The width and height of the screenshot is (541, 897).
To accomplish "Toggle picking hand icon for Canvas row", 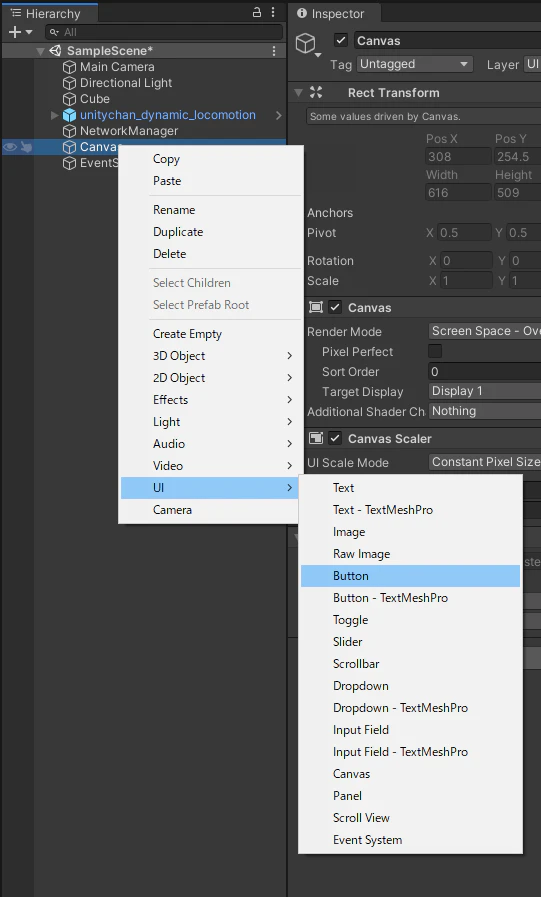I will [x=26, y=147].
